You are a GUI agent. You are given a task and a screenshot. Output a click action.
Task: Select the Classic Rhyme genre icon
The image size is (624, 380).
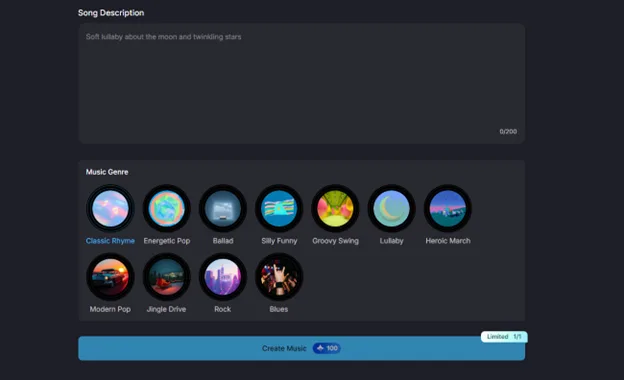point(110,209)
